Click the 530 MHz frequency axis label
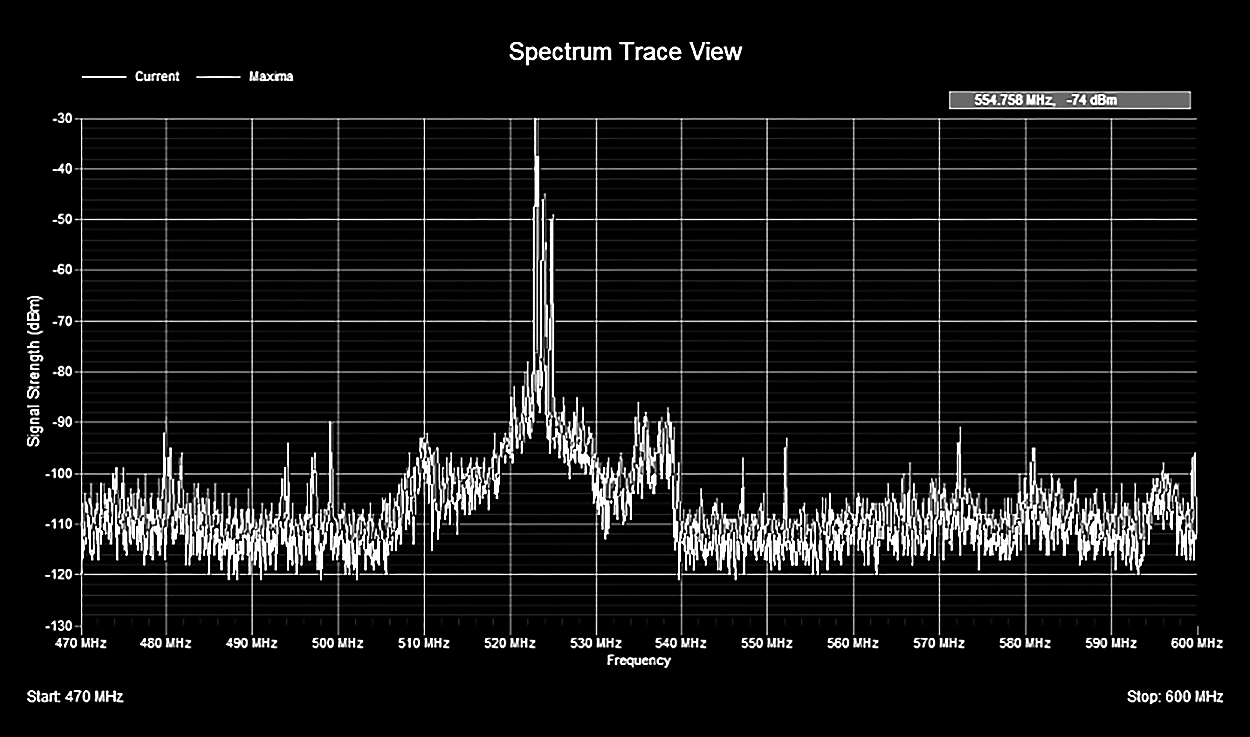The image size is (1250, 737). [595, 643]
